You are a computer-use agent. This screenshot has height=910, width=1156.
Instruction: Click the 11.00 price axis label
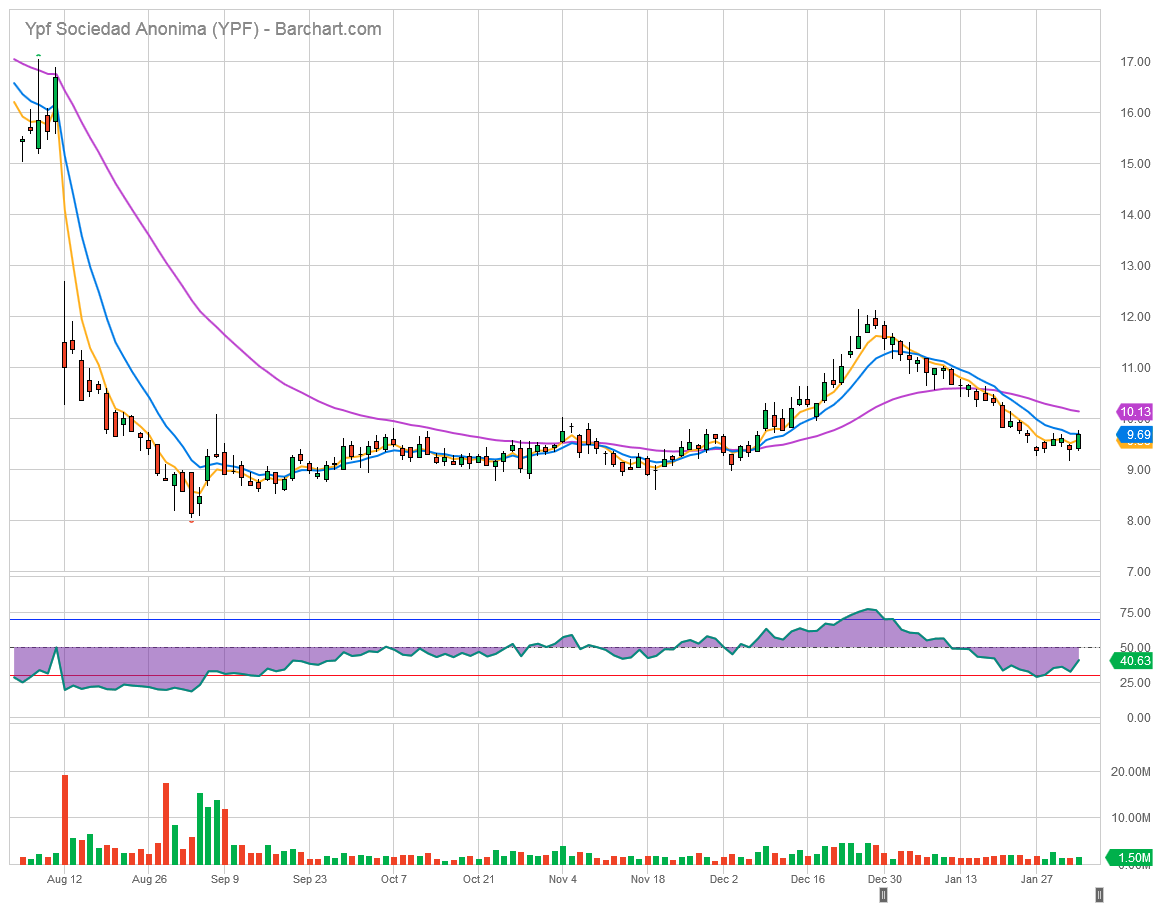1135,368
